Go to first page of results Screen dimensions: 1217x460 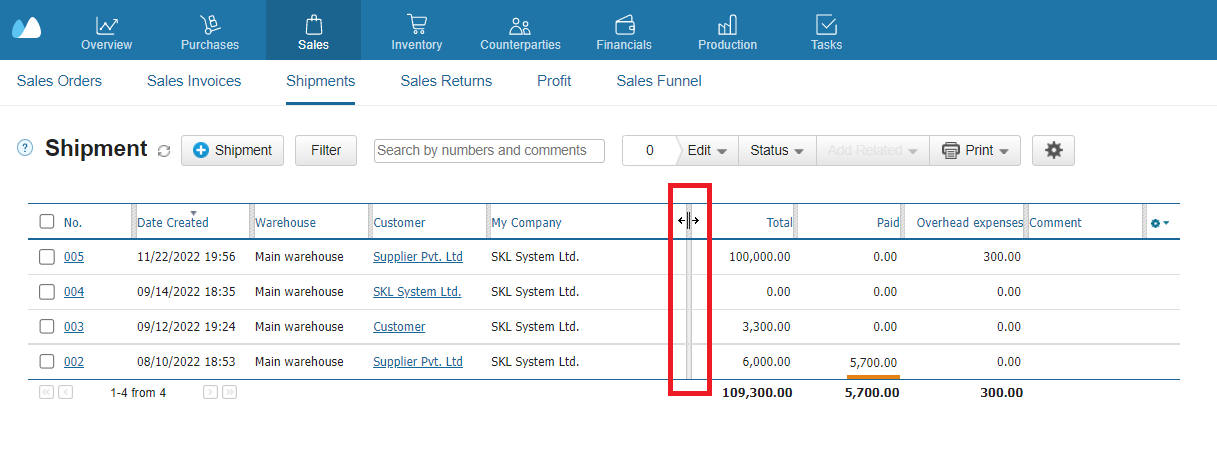click(x=46, y=392)
